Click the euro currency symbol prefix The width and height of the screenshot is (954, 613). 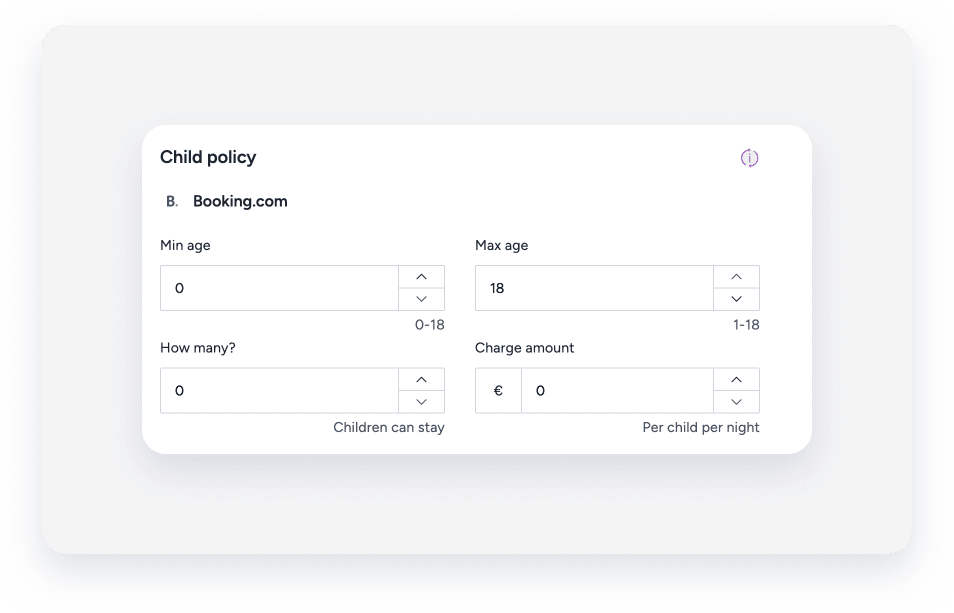pyautogui.click(x=498, y=391)
